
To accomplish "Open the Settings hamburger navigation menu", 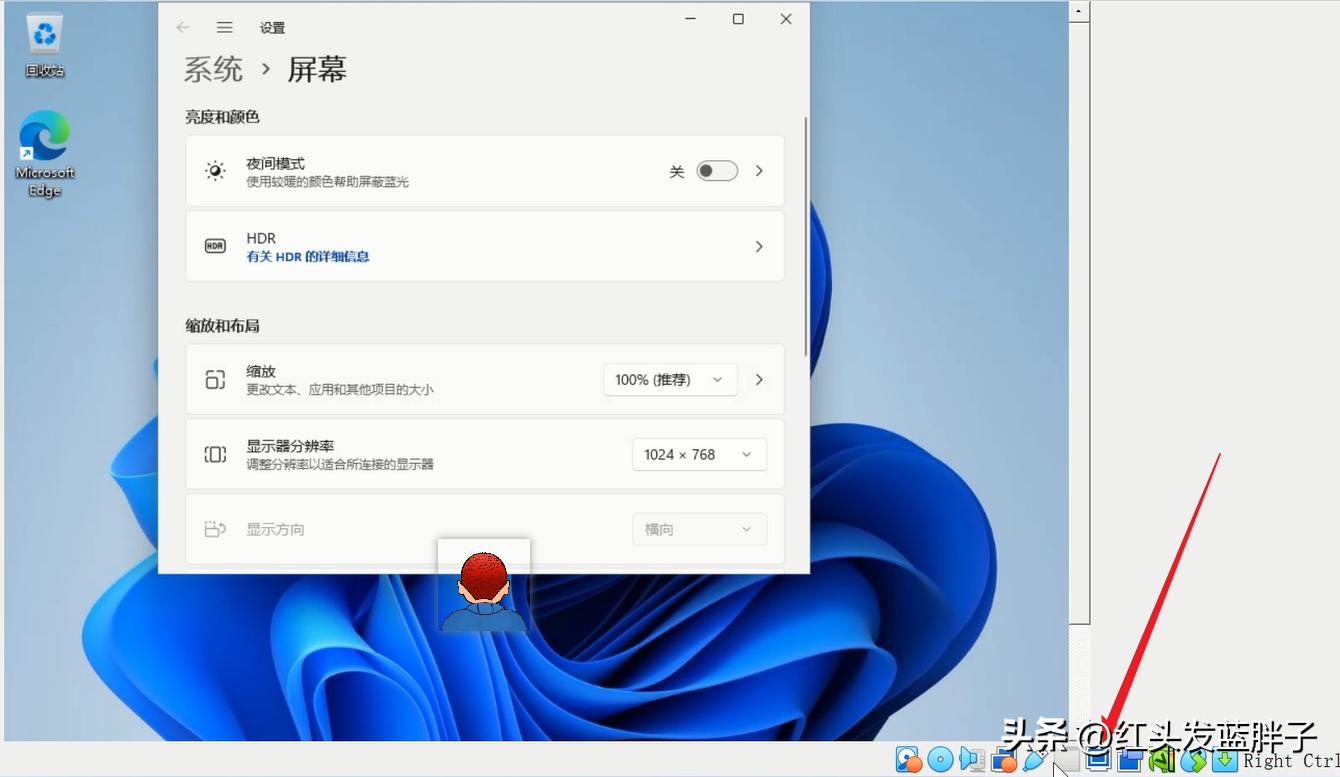I will (x=224, y=27).
